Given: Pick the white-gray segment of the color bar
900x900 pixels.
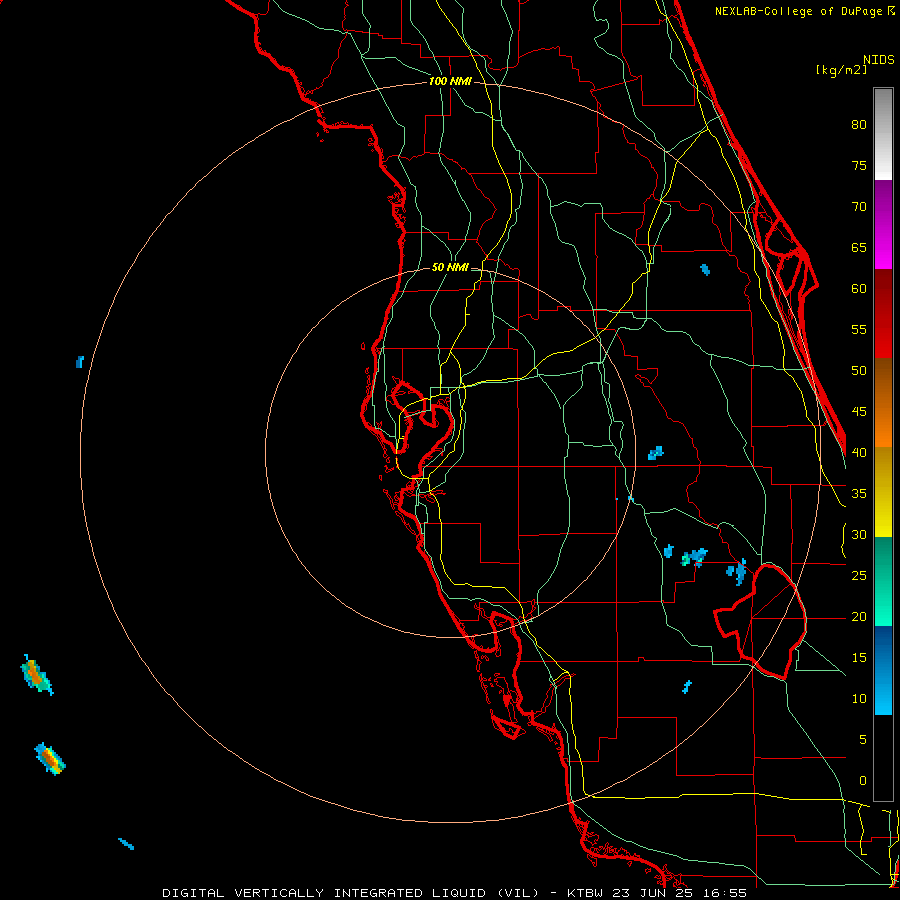Looking at the screenshot, I should coord(883,134).
